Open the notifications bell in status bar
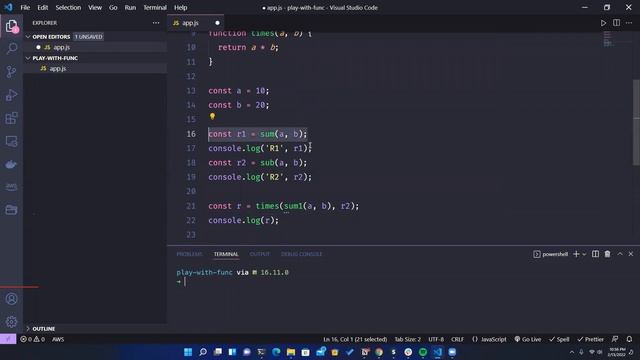Screen dimensions: 640x360 click(629, 339)
